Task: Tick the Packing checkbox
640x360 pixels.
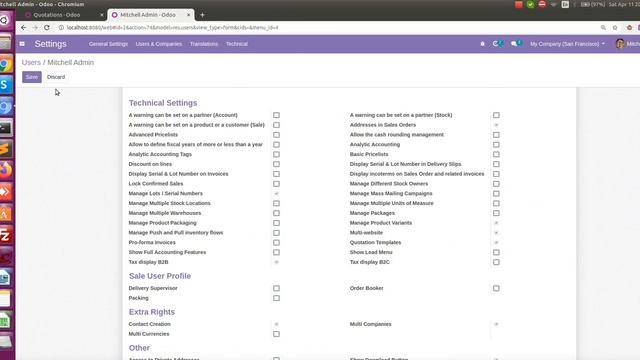Action: pos(276,298)
